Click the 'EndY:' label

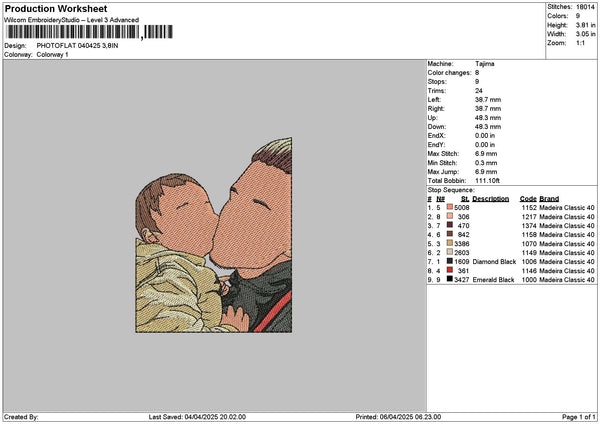click(x=437, y=145)
